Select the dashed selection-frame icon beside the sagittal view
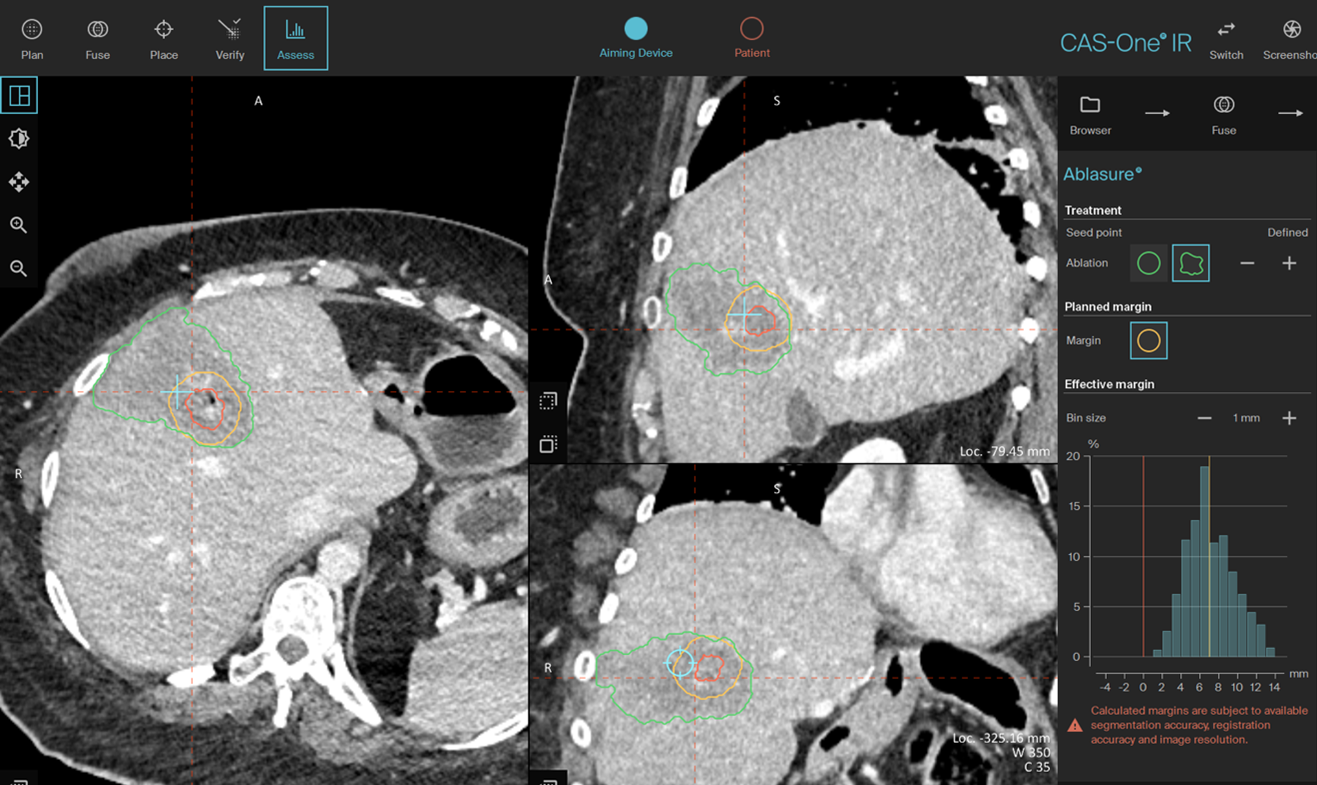Image resolution: width=1317 pixels, height=785 pixels. (547, 400)
